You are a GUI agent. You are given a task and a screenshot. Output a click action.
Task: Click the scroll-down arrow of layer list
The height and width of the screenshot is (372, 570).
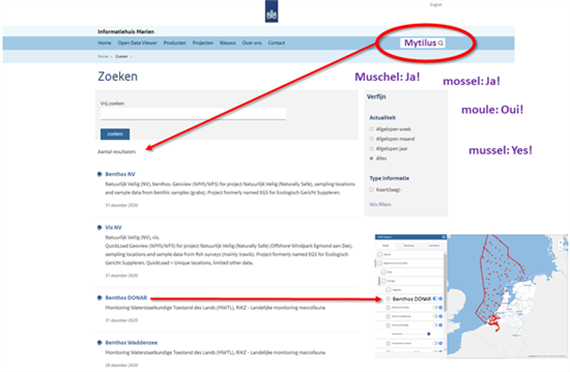[x=445, y=349]
